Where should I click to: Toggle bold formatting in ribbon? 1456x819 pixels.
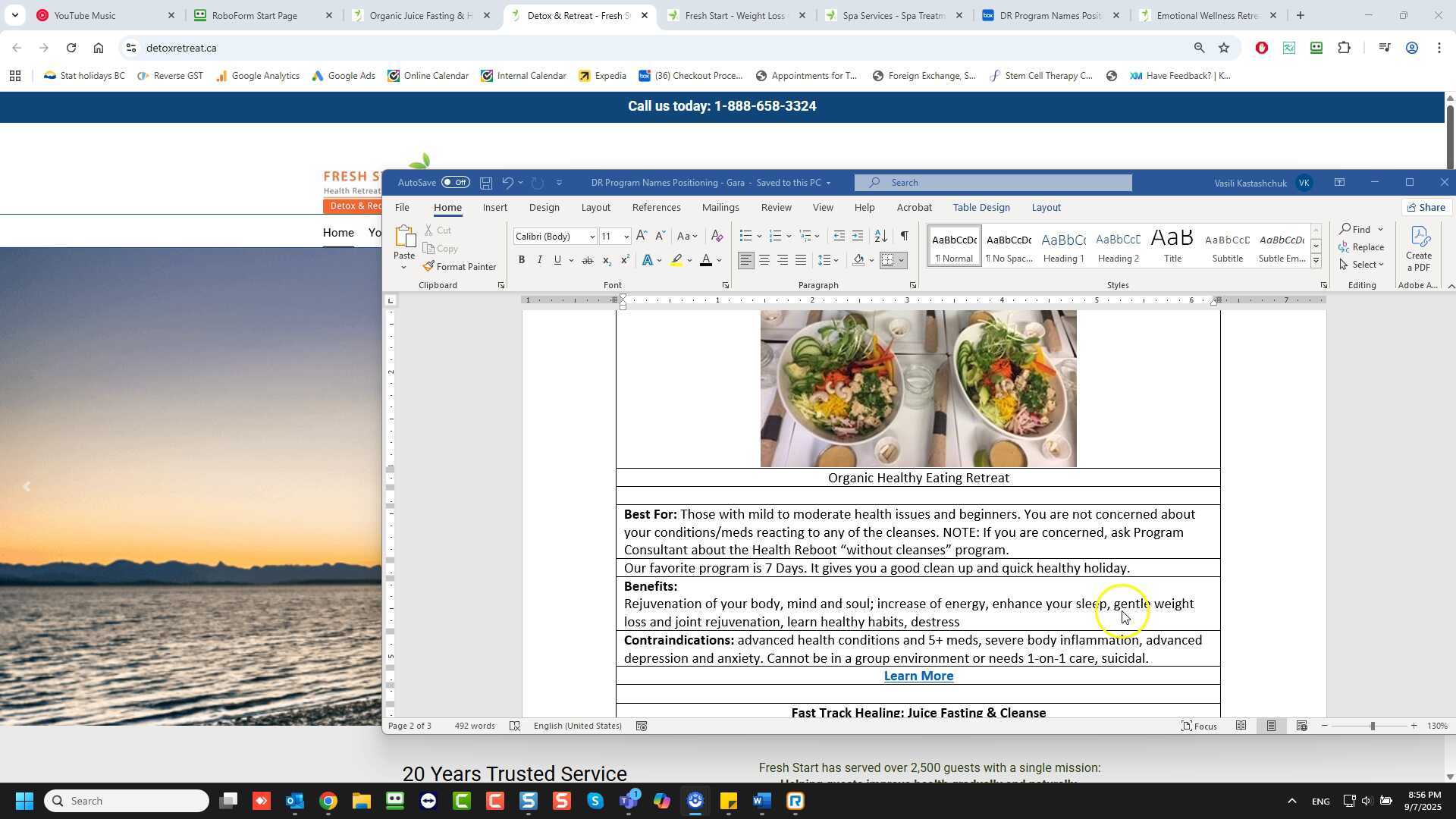coord(522,260)
